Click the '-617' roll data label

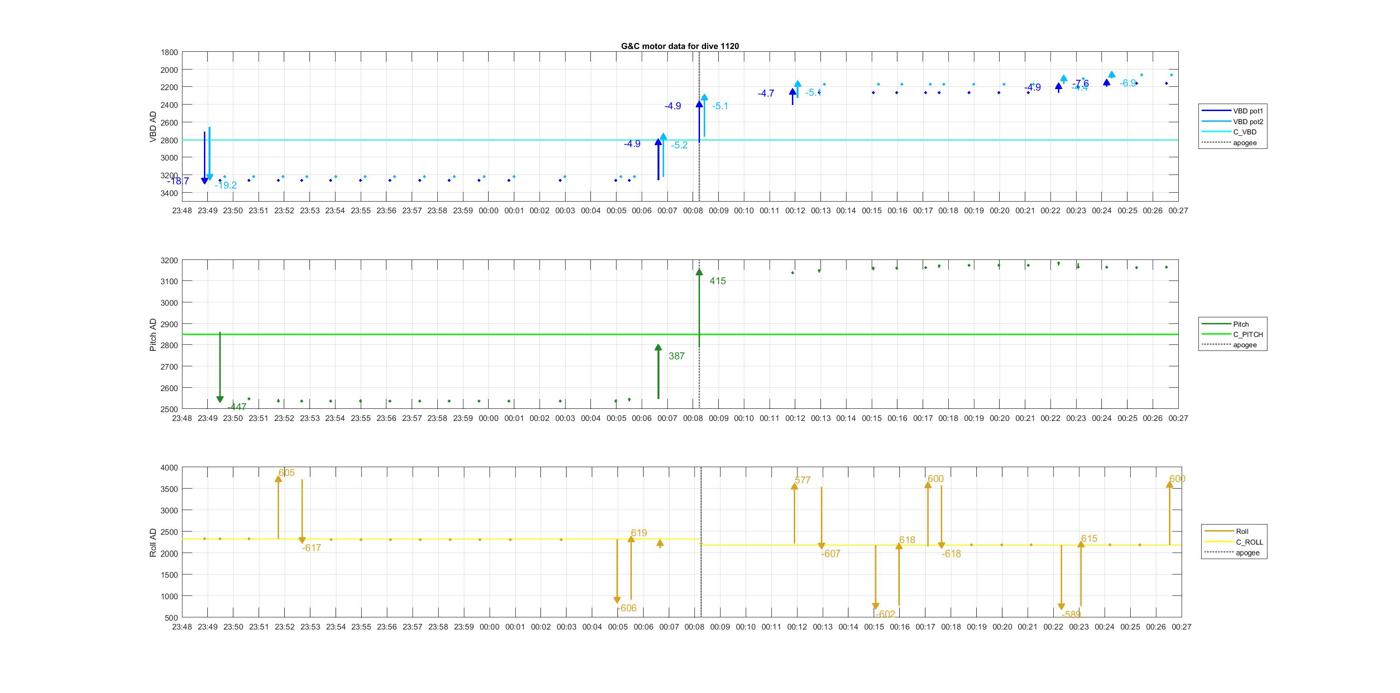click(312, 548)
